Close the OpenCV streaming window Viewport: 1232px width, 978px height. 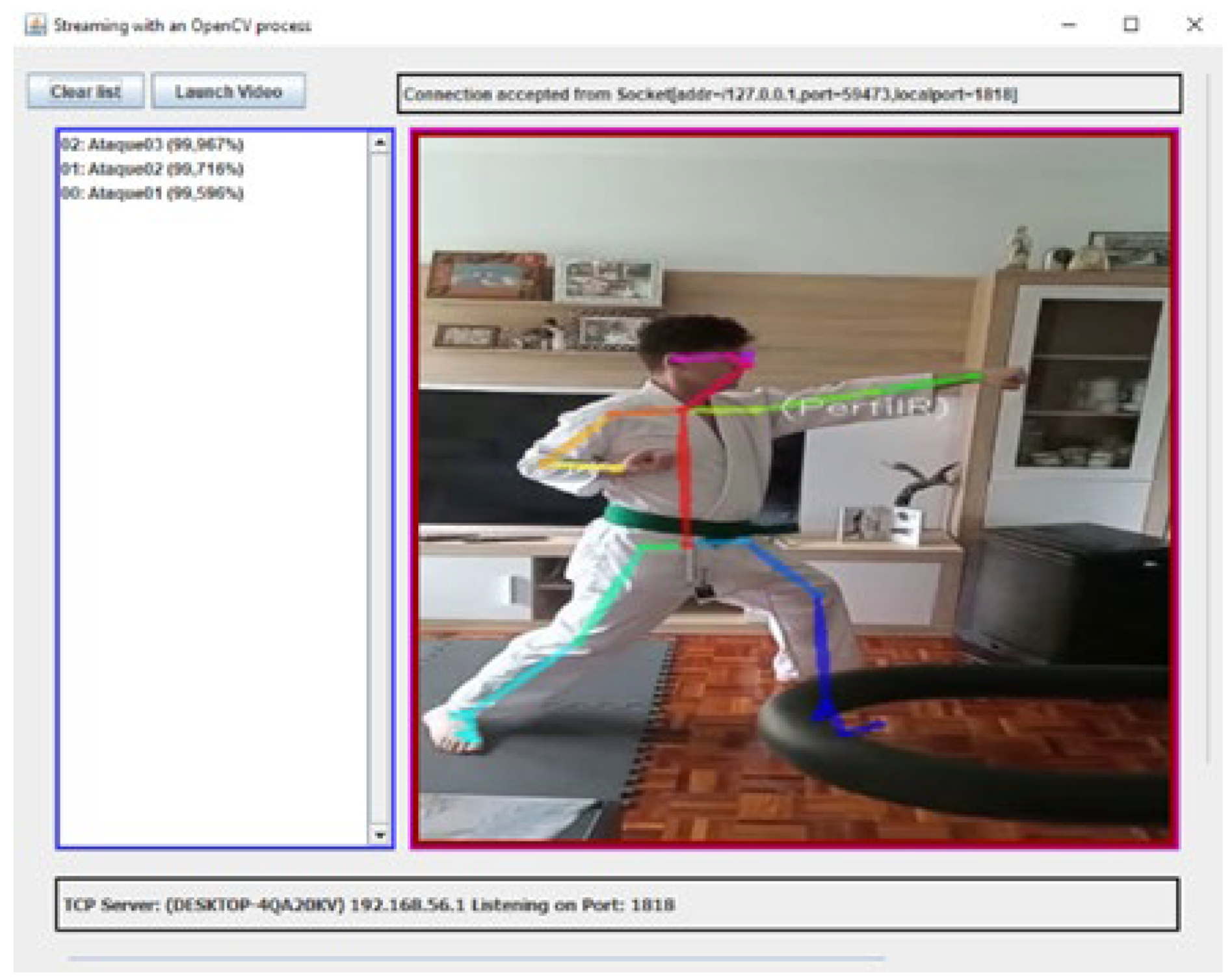click(x=1194, y=25)
